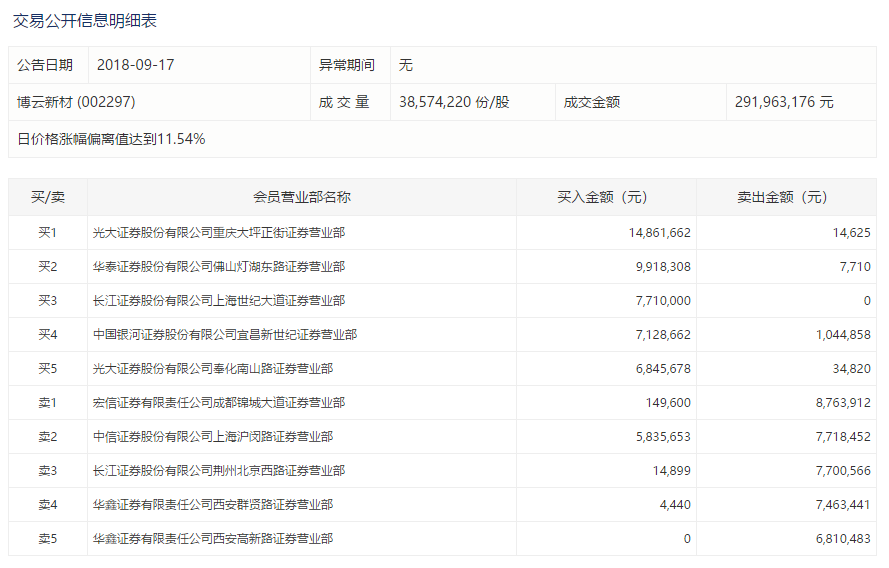Open 宏信证券成都锦城大道证券营业部 entry
Viewport: 889px width, 568px height.
click(219, 403)
